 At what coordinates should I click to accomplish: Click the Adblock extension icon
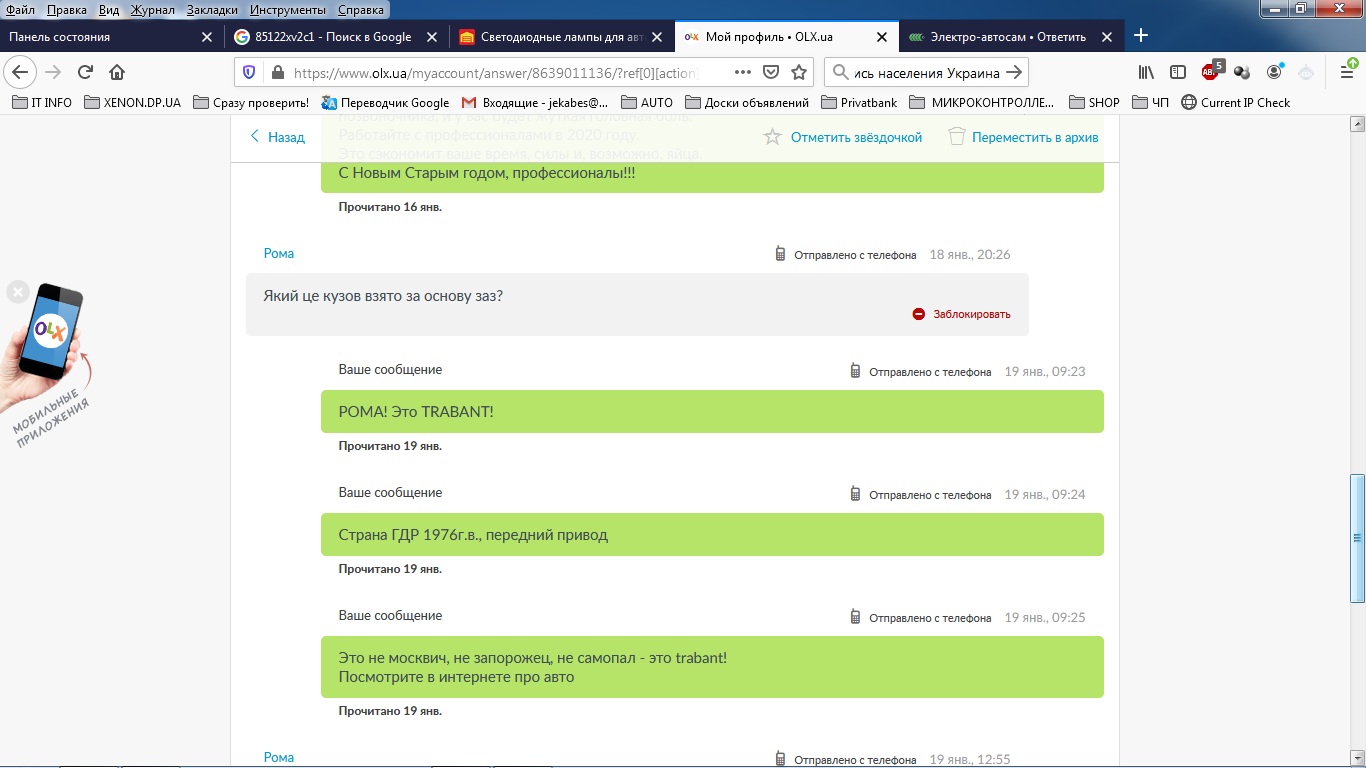click(1211, 72)
